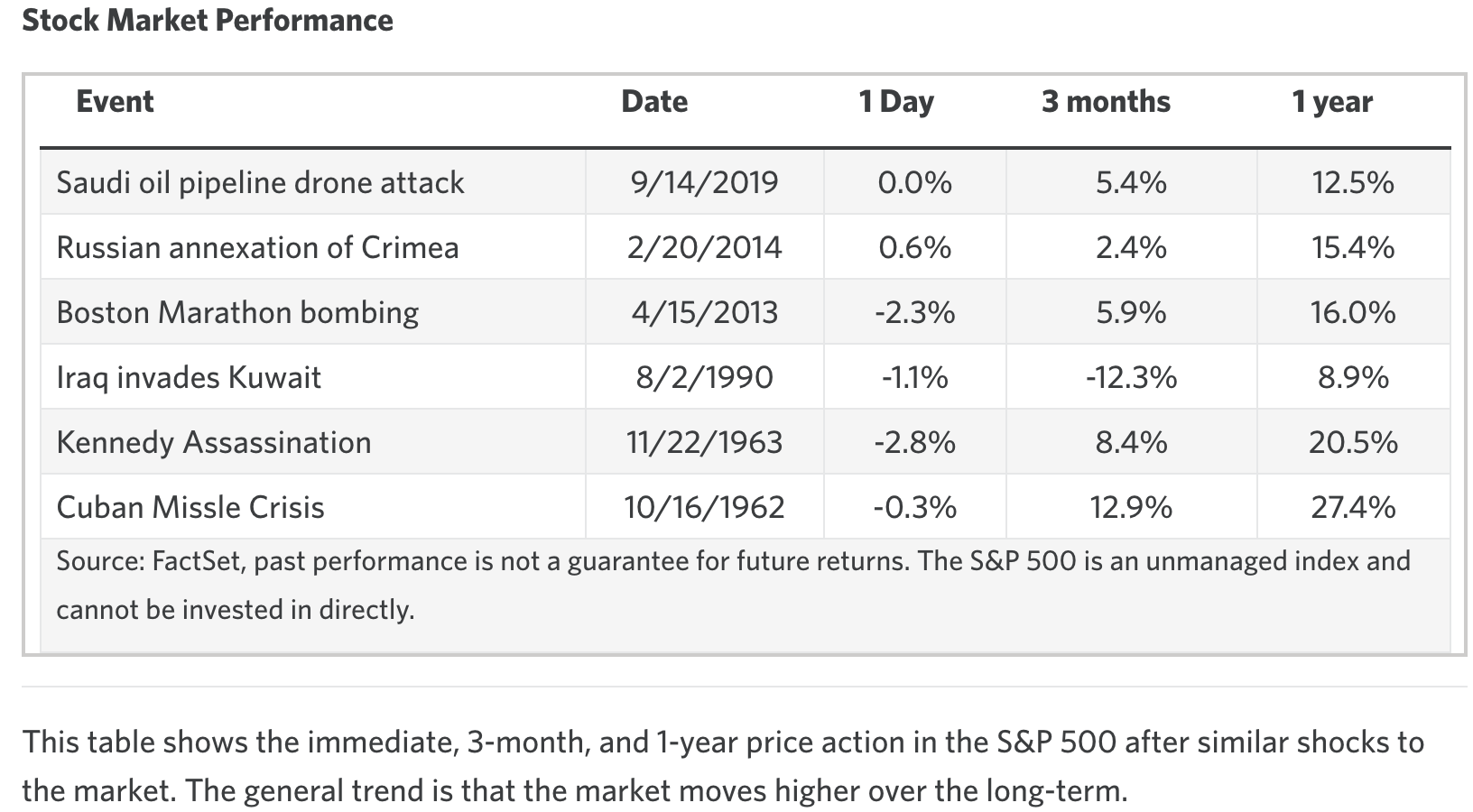Select the "Russian annexation of Crimea" row label
Image resolution: width=1473 pixels, height=812 pixels.
click(x=257, y=248)
